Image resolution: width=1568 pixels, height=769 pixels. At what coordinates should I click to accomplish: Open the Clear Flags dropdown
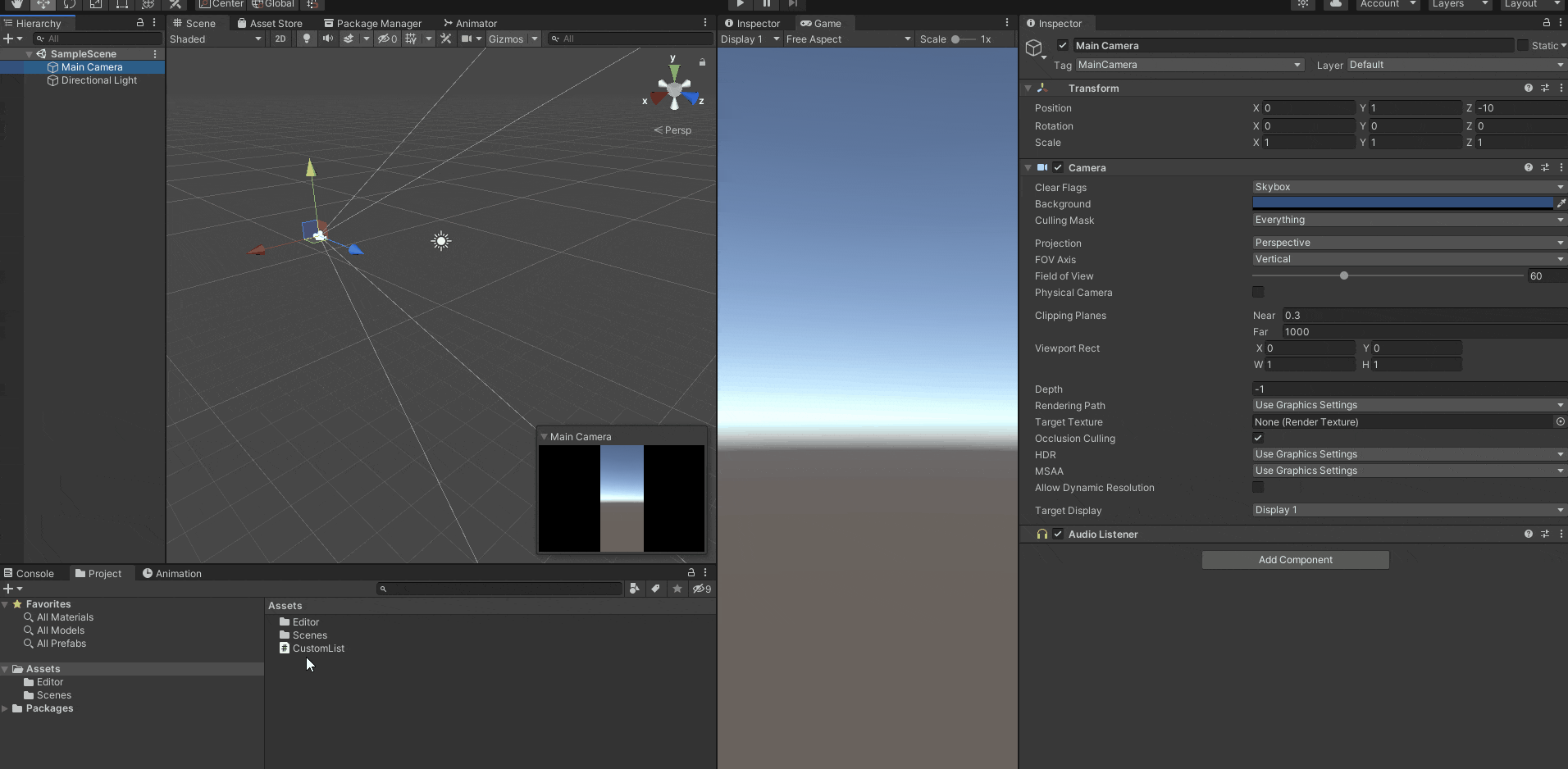tap(1406, 187)
